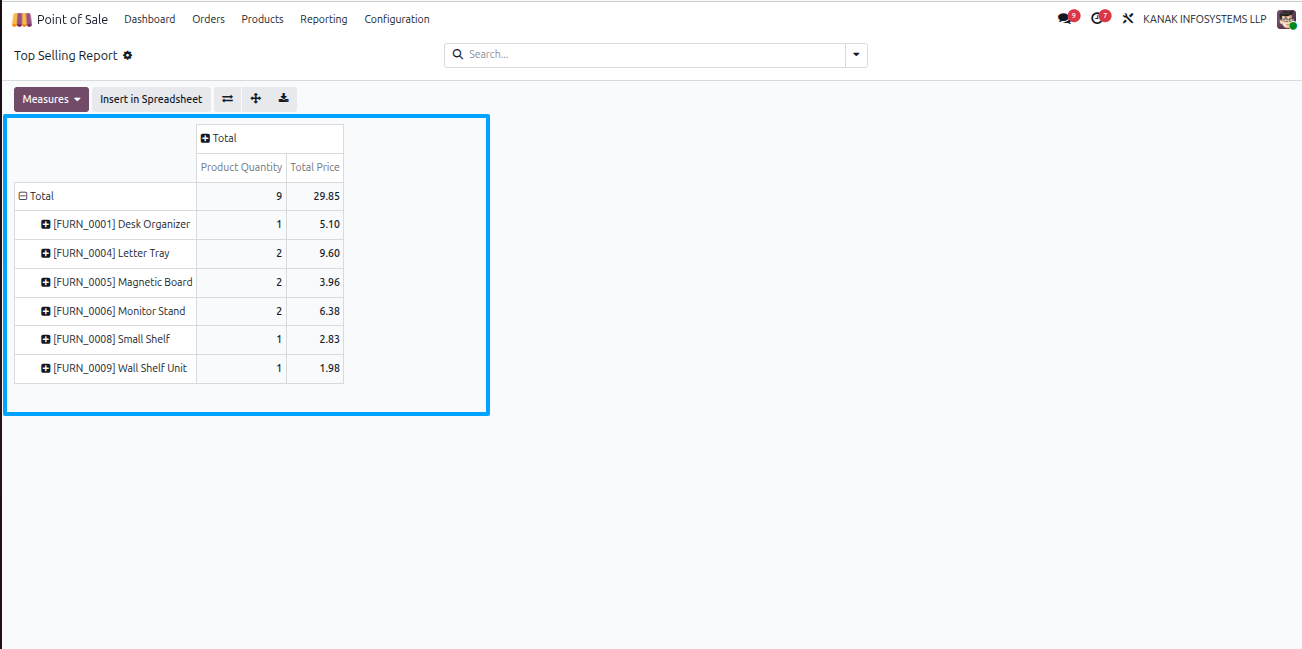Screen dimensions: 1302x649
Task: Expand the Desk Organizer row
Action: pos(116,224)
